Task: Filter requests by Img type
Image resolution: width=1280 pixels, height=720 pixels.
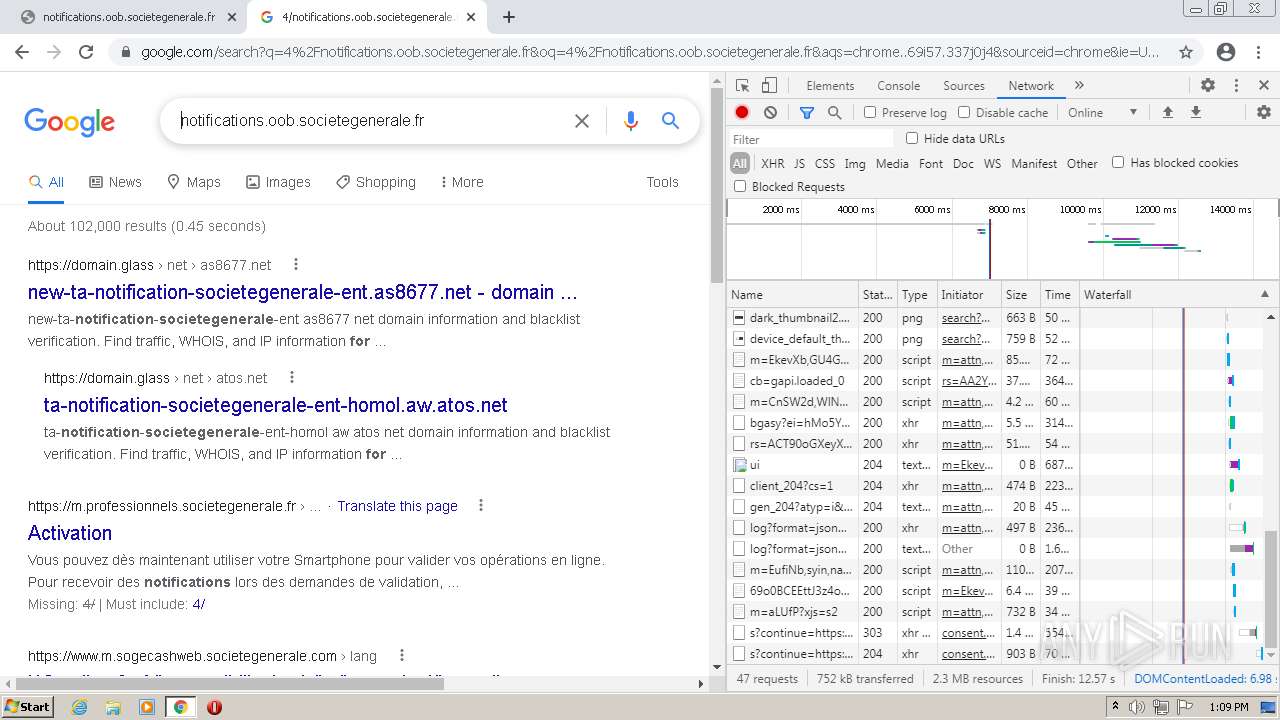Action: pyautogui.click(x=854, y=164)
